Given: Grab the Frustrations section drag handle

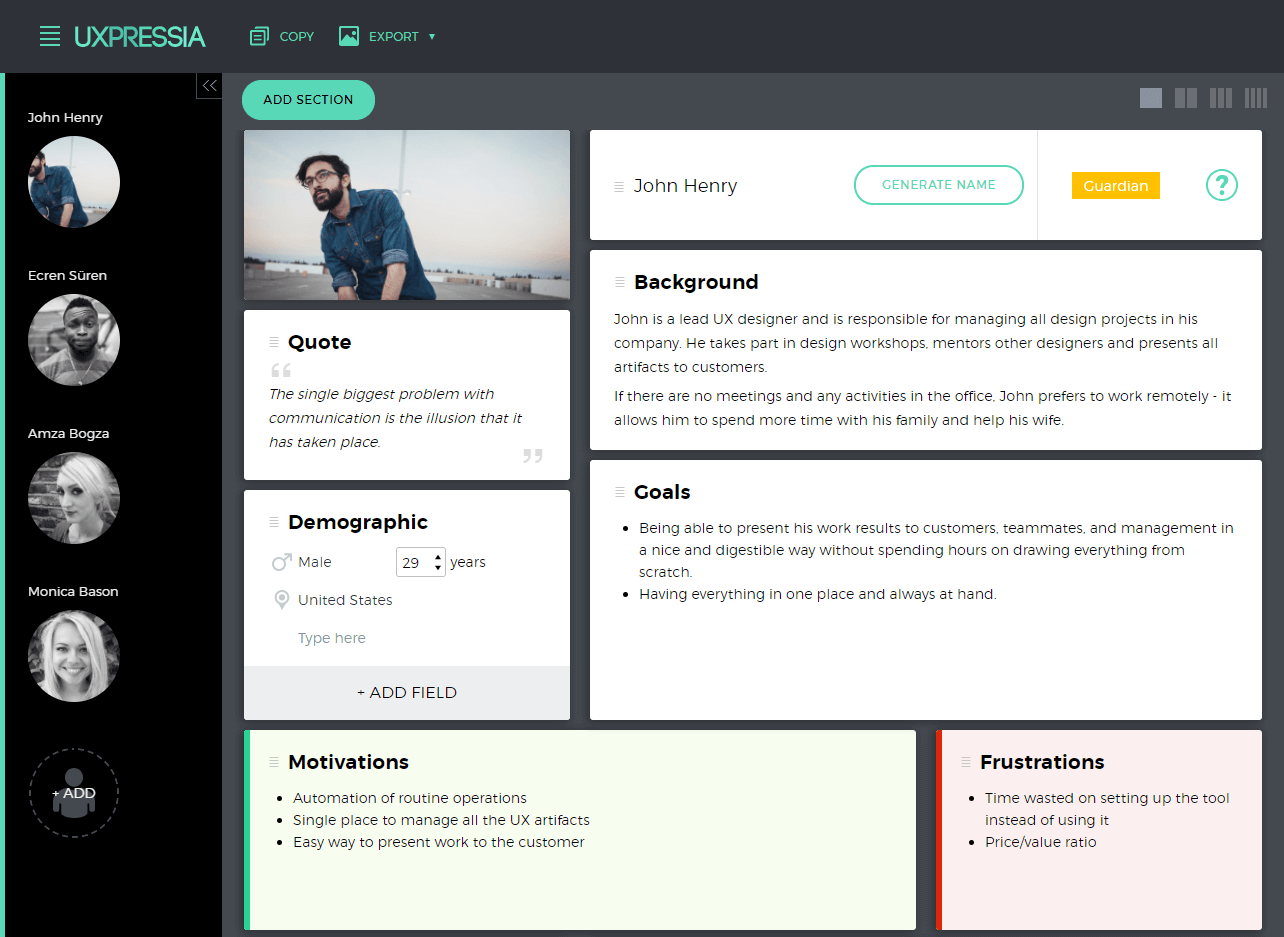Looking at the screenshot, I should pos(966,763).
